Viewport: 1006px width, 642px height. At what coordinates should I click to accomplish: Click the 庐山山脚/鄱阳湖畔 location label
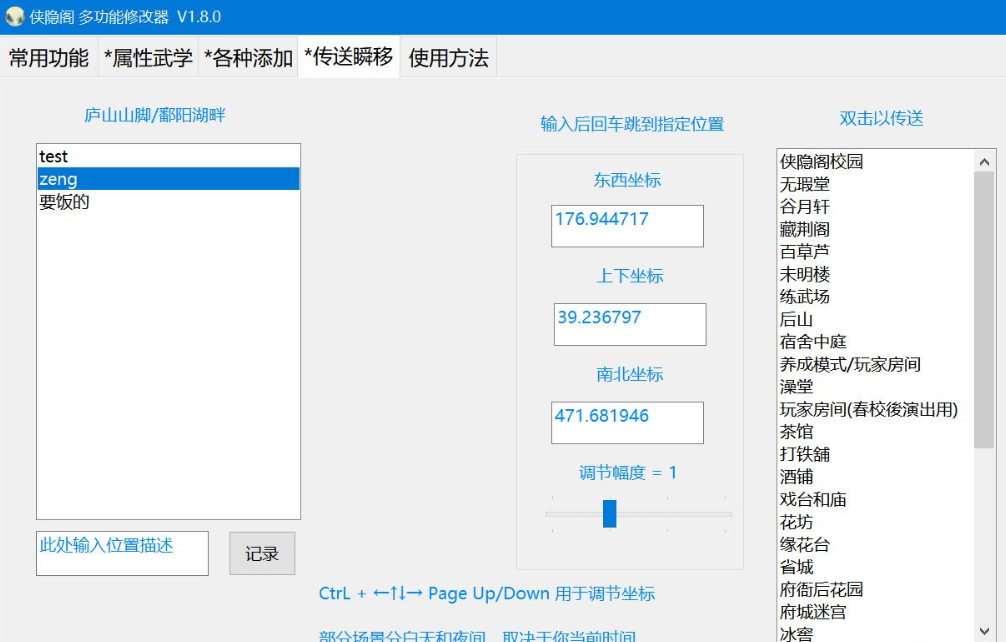[155, 115]
